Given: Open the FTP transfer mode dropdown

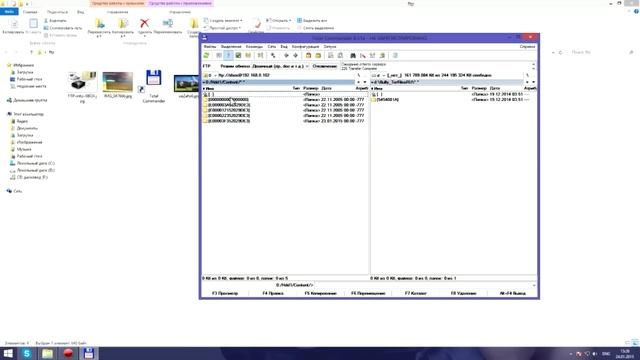Looking at the screenshot, I should point(280,66).
